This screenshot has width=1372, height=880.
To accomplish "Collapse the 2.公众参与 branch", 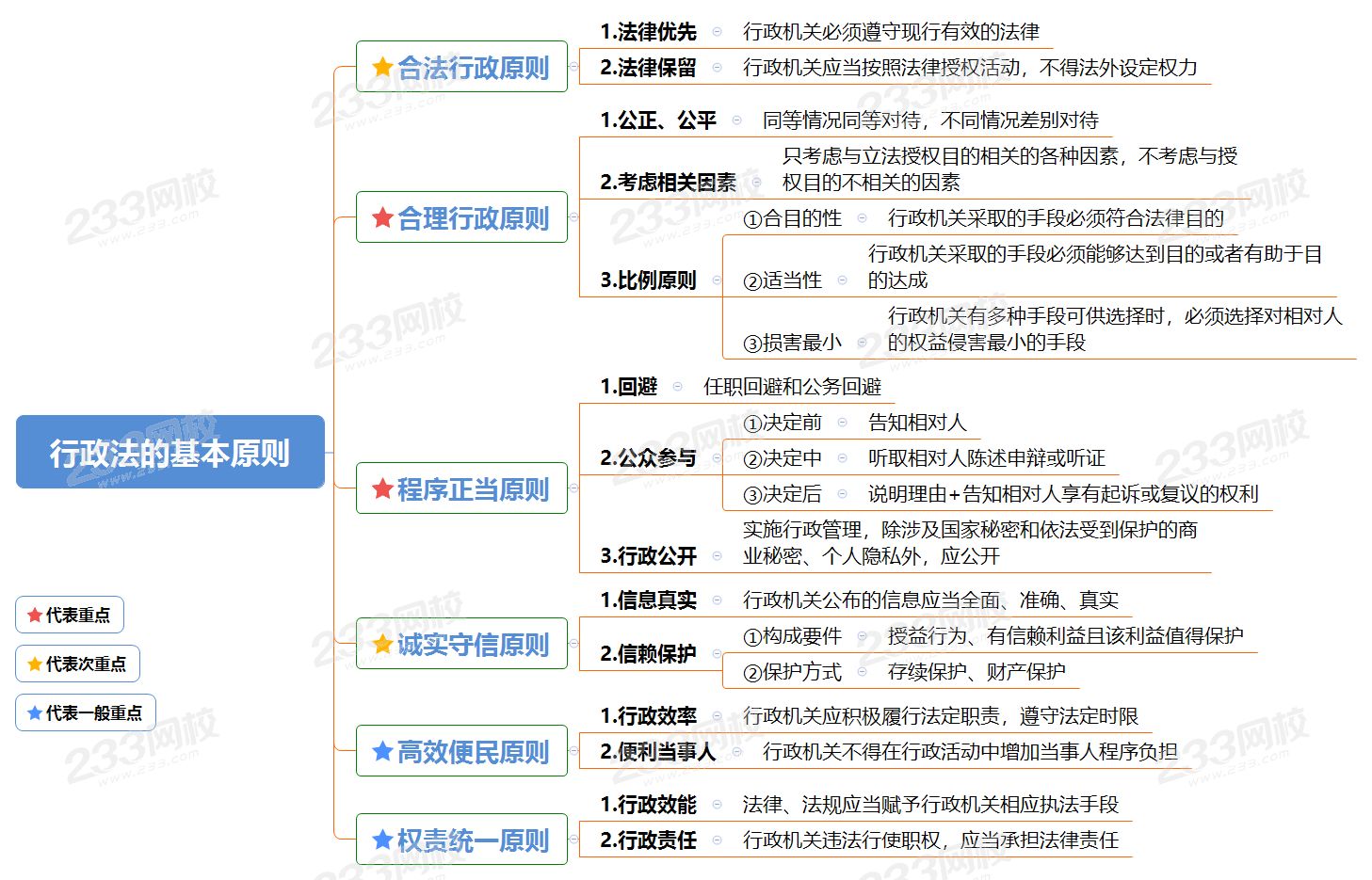I will [717, 458].
